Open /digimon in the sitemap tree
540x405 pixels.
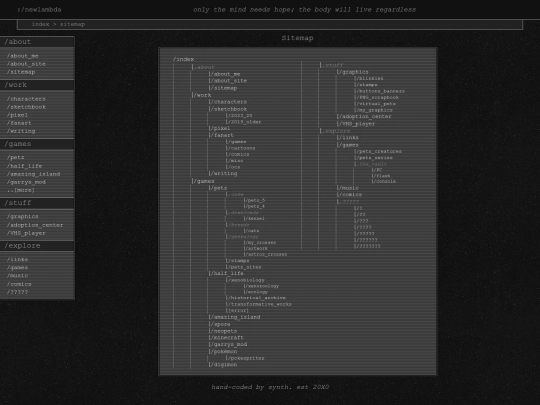click(223, 364)
